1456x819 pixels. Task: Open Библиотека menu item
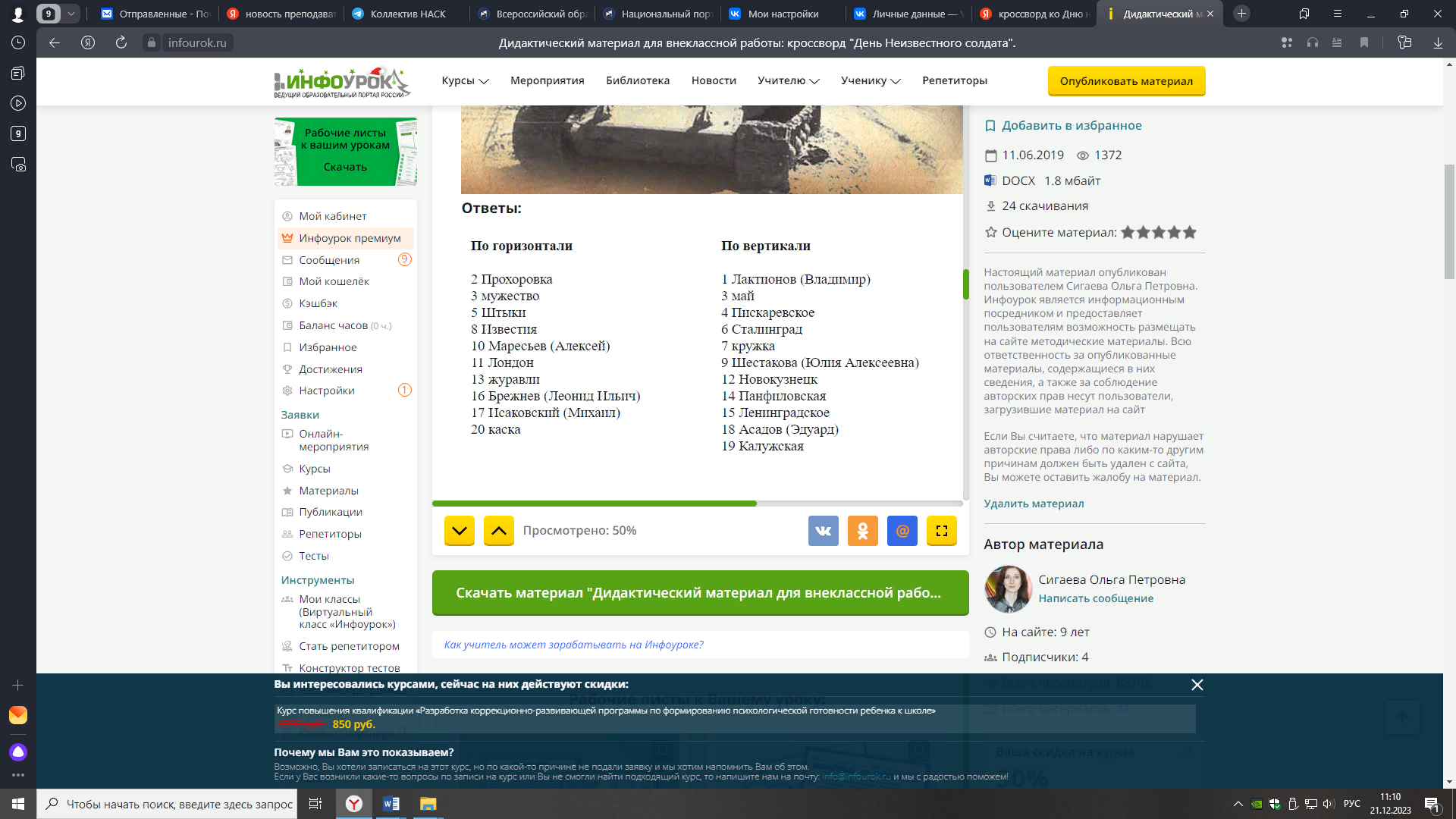click(x=637, y=80)
